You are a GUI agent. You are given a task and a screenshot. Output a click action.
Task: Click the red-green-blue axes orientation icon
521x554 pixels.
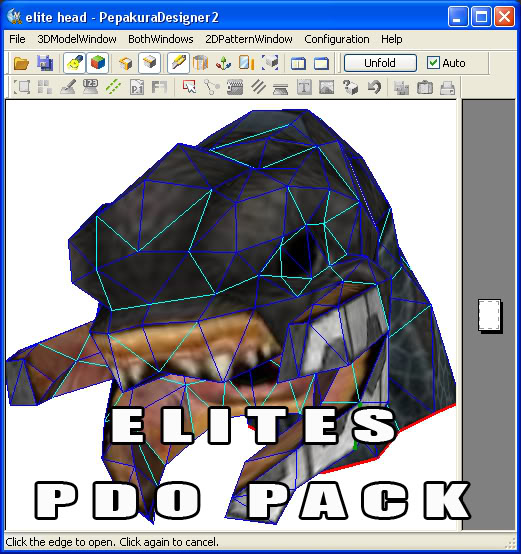[223, 63]
